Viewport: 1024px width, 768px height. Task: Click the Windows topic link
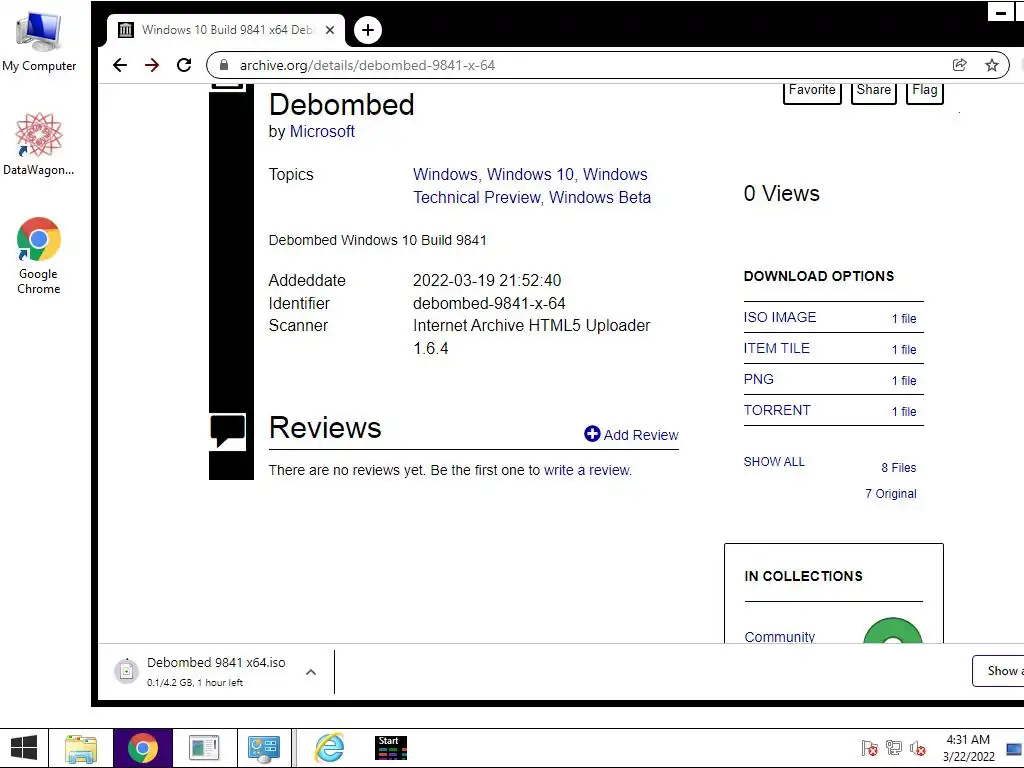(x=445, y=174)
